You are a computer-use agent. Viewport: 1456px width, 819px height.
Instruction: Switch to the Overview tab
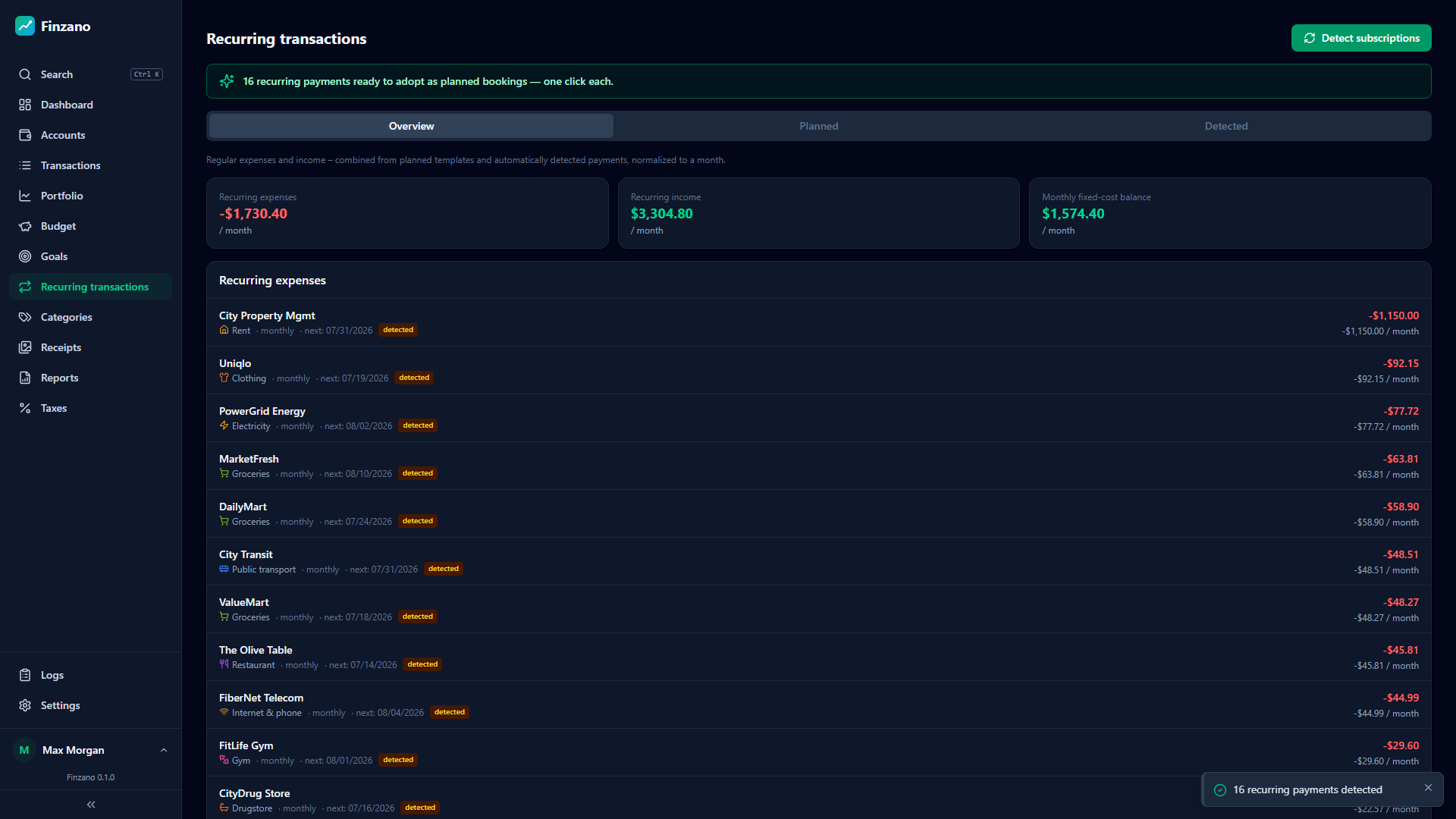pyautogui.click(x=411, y=126)
